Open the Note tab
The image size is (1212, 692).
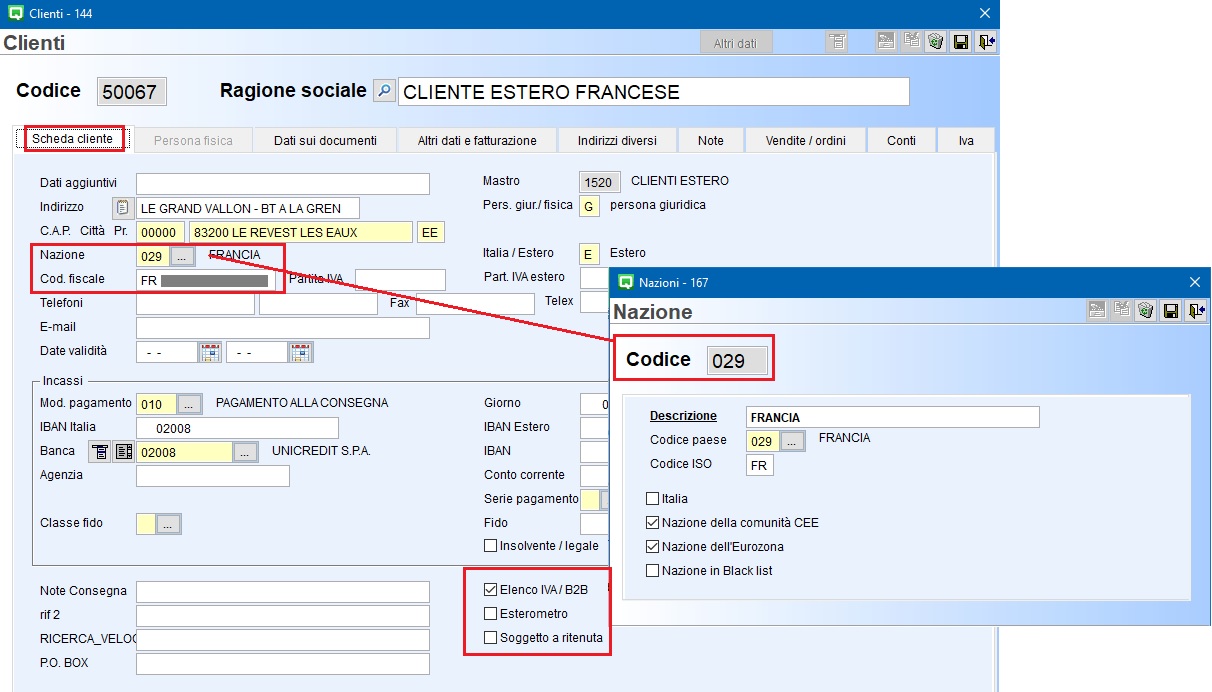click(711, 141)
